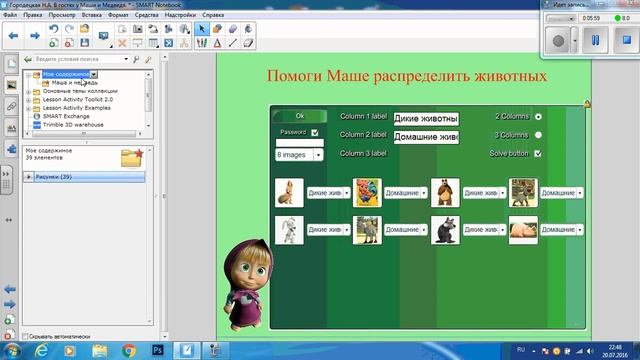Open the Файл menu
The width and height of the screenshot is (640, 360).
10,15
